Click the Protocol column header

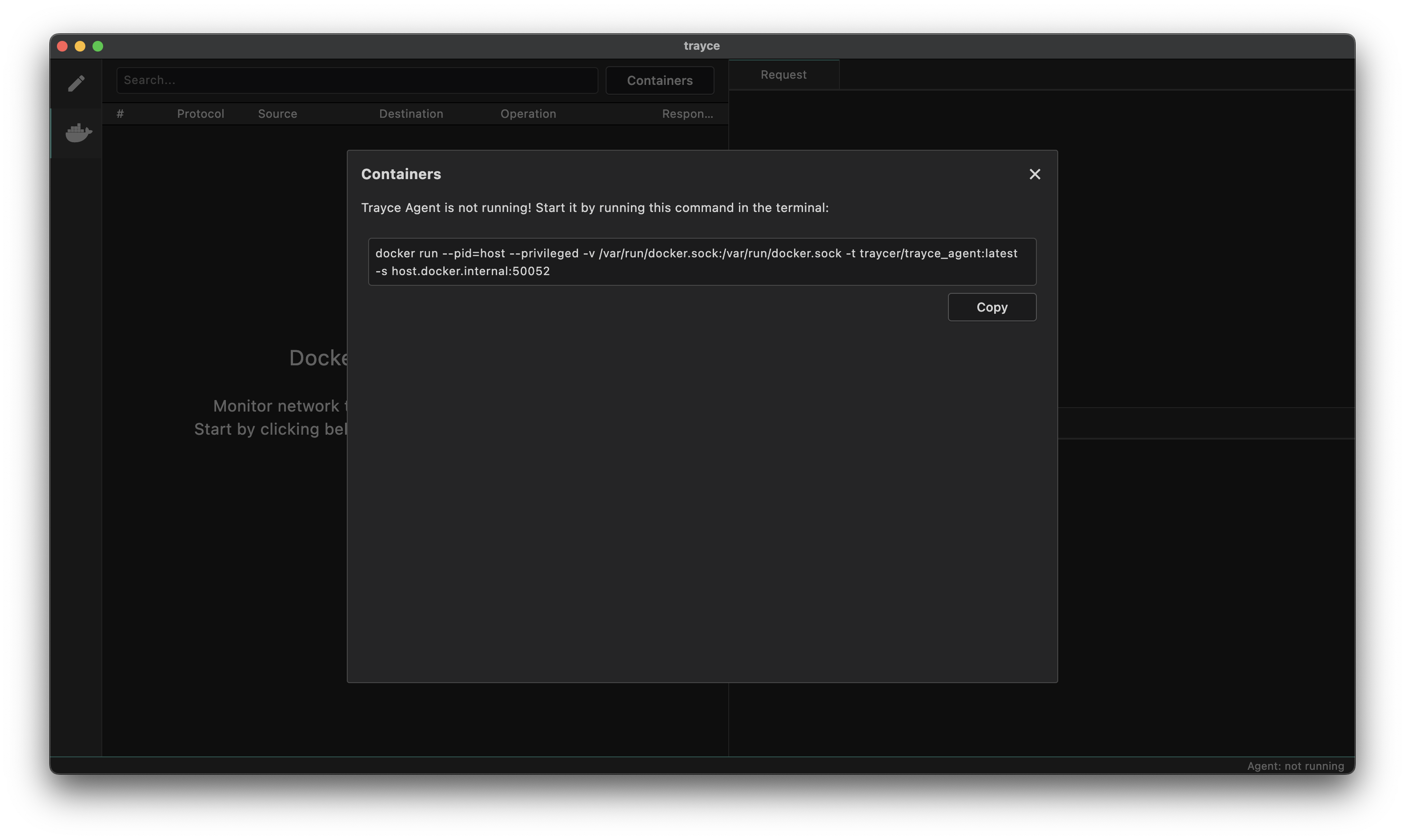pos(201,114)
